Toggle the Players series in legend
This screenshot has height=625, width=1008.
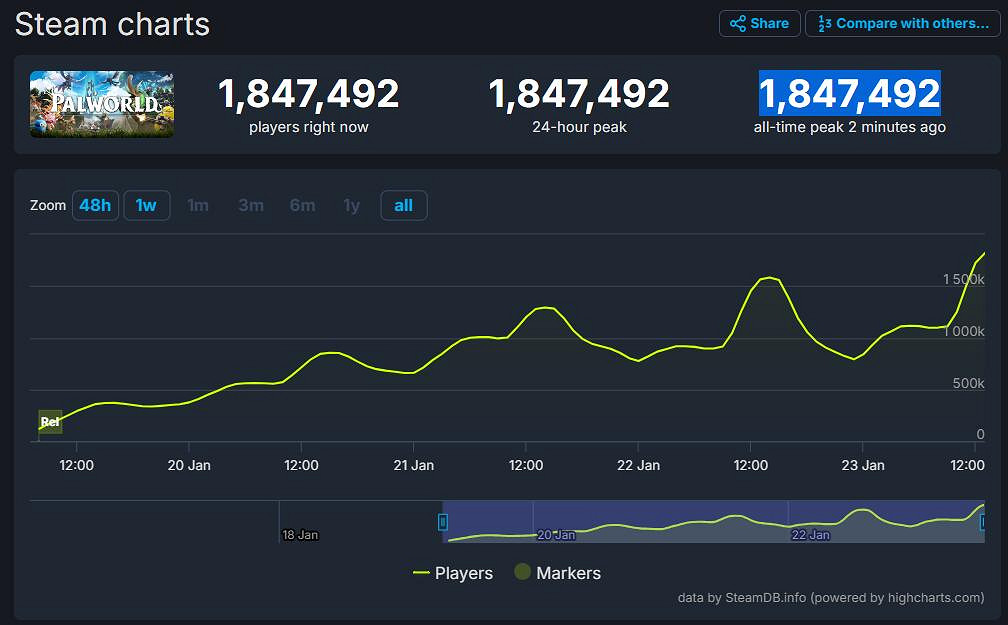click(453, 573)
